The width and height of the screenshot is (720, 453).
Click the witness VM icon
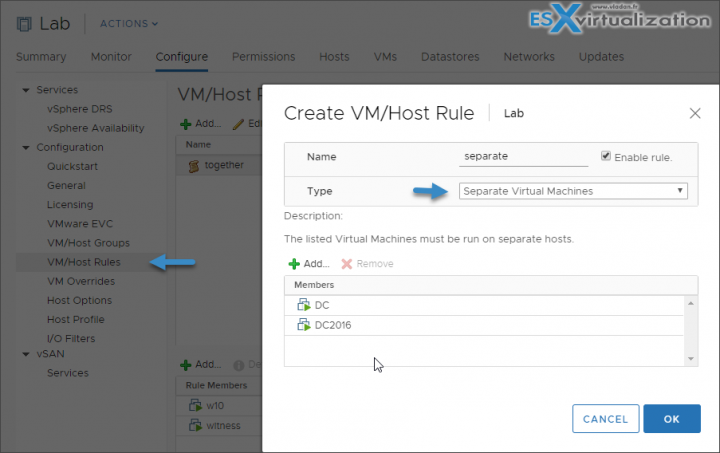click(x=194, y=425)
